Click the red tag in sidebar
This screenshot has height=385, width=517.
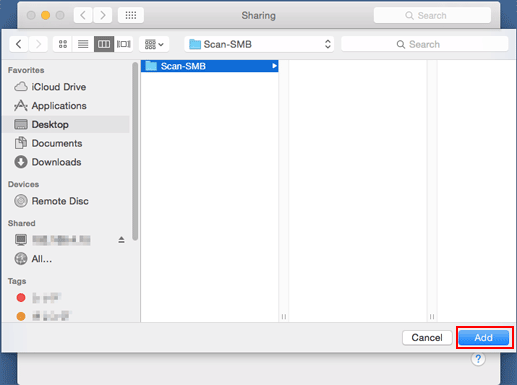pos(21,297)
